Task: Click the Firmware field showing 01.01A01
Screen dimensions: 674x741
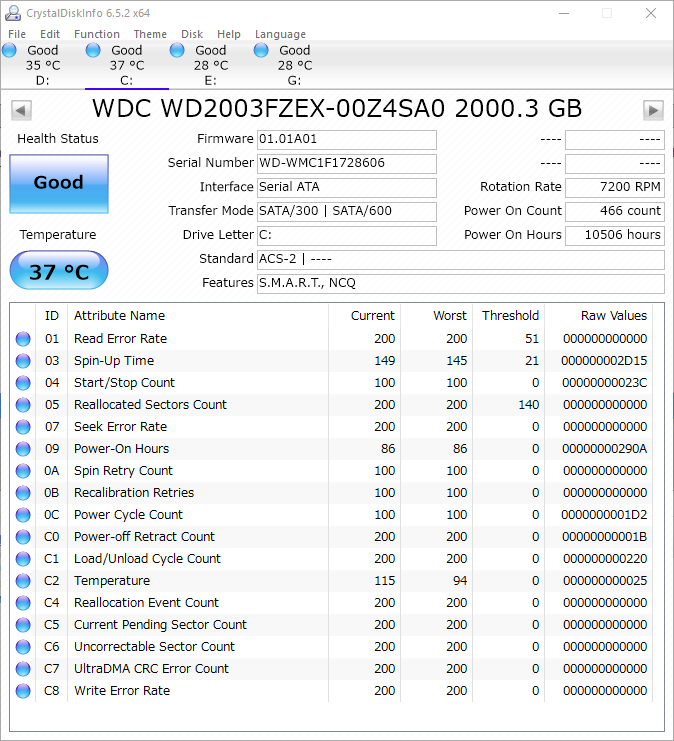Action: click(346, 139)
